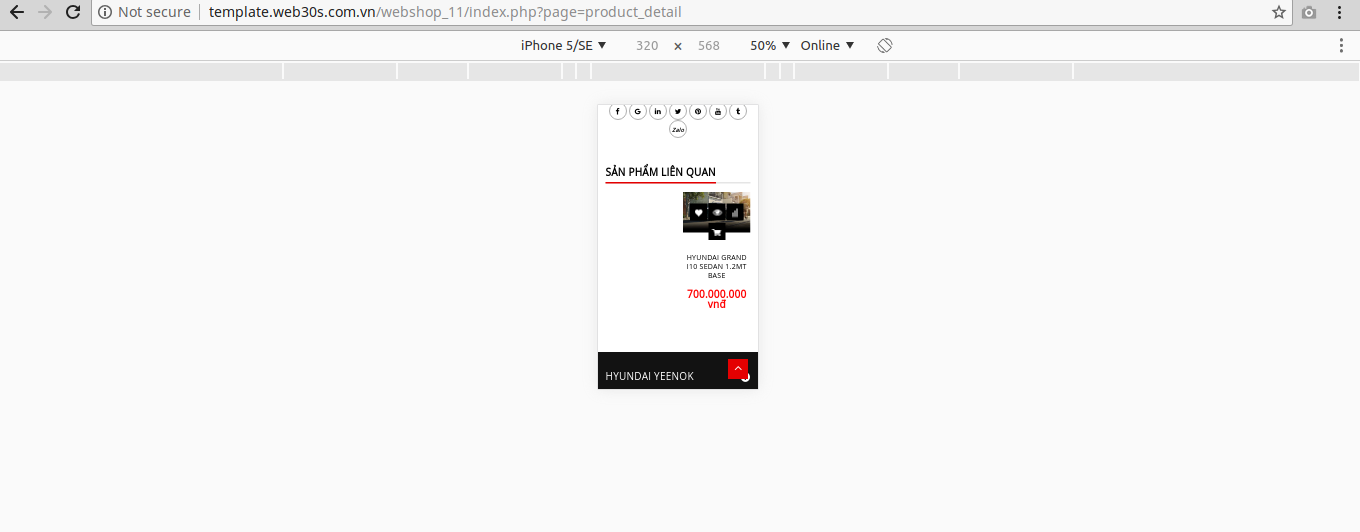Screen dimensions: 1360x532
Task: Click the 'SẢN PHẨM LIÊN QUAN' heading
Action: tap(660, 172)
